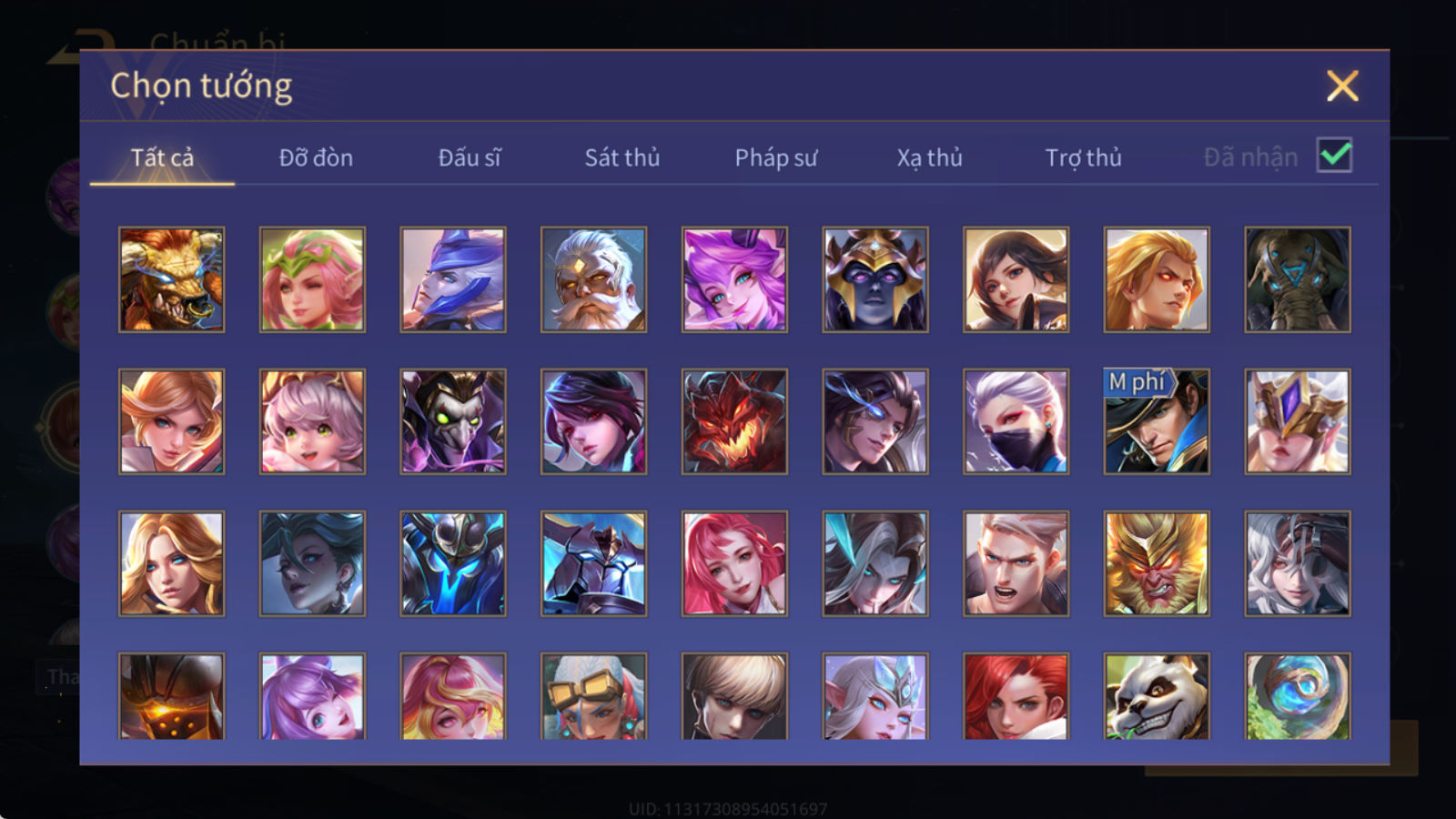Select the red lava demon hero
This screenshot has width=1456, height=819.
coord(734,421)
